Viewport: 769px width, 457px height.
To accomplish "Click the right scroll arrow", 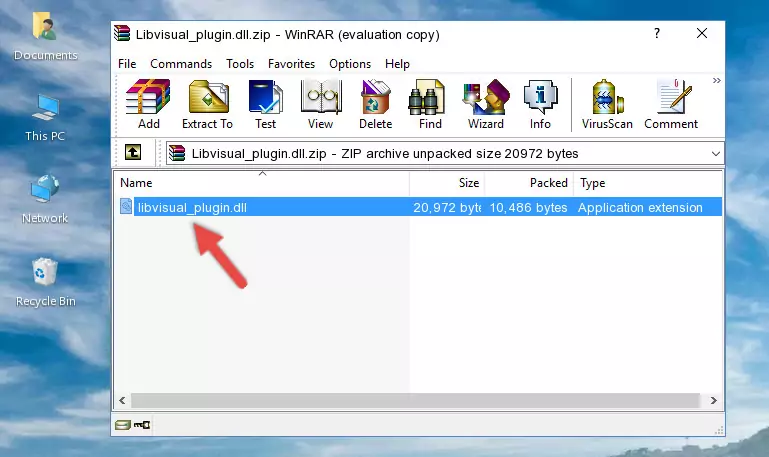I will [x=714, y=401].
